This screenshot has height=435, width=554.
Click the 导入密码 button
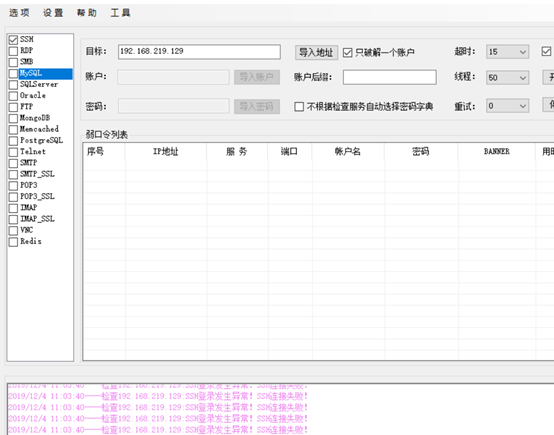click(x=257, y=106)
